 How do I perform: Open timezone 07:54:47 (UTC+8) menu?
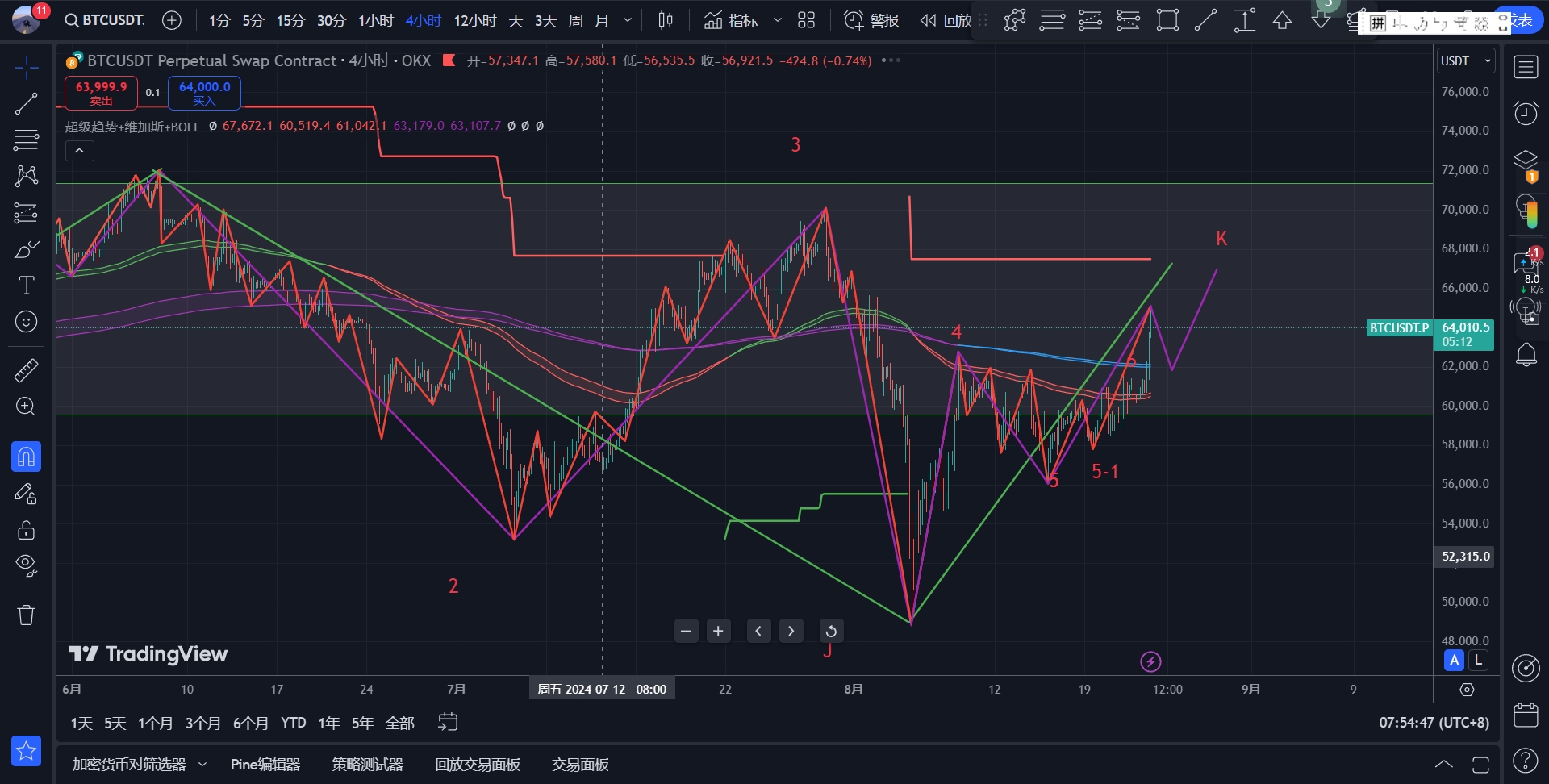[1434, 723]
